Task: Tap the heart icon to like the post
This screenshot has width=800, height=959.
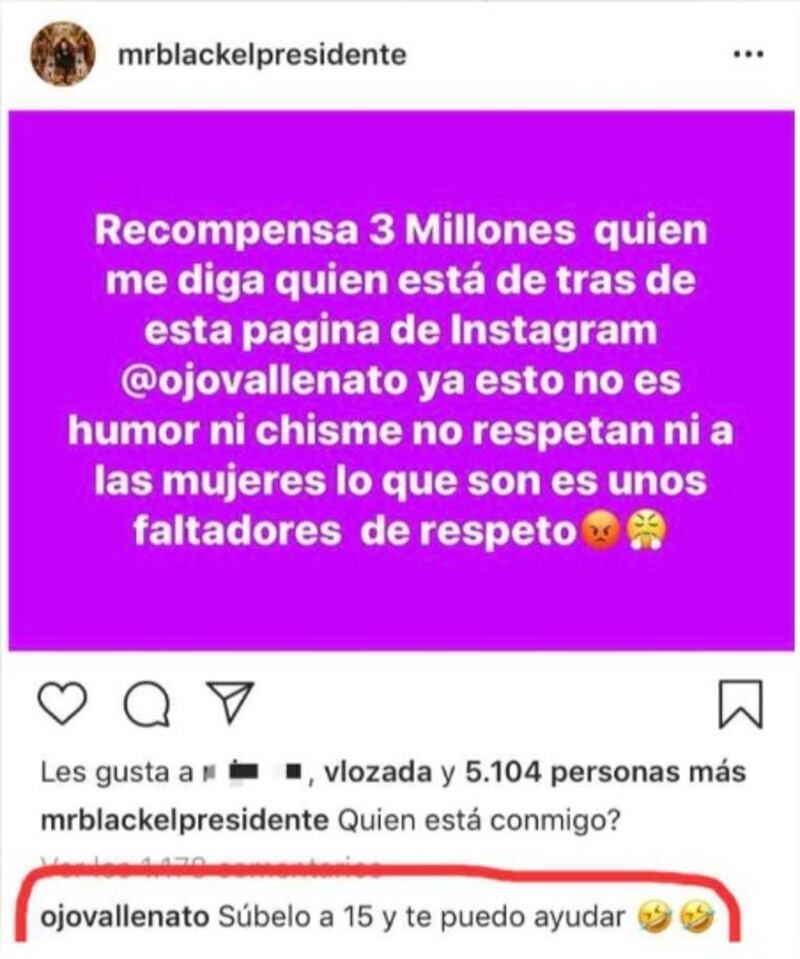Action: [x=62, y=705]
